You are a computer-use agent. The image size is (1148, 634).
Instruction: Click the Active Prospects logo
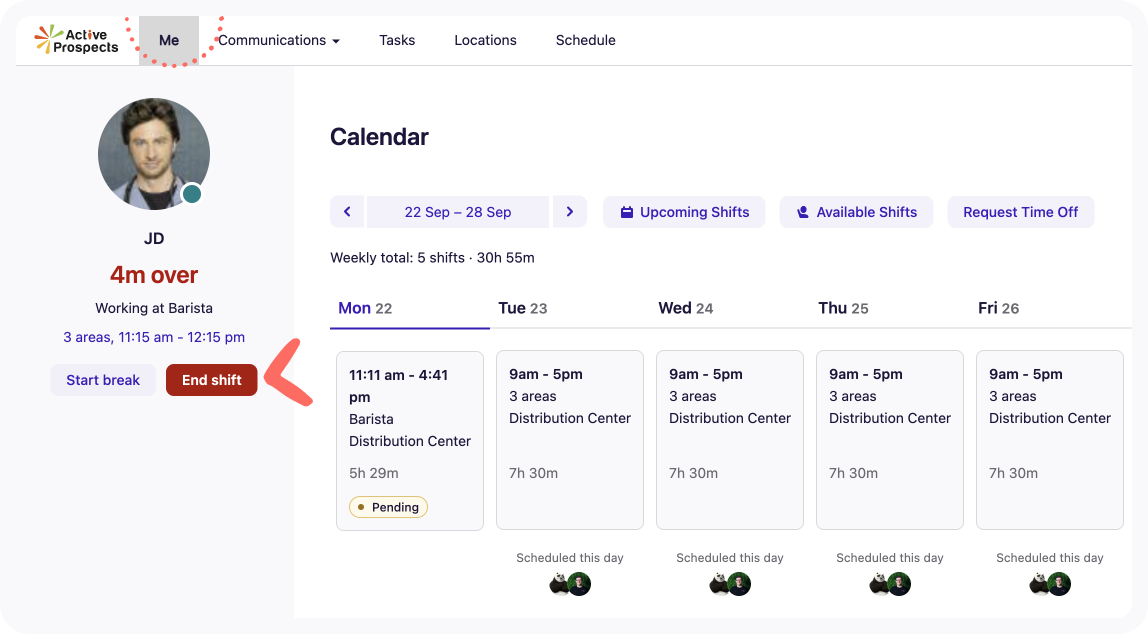click(x=76, y=40)
